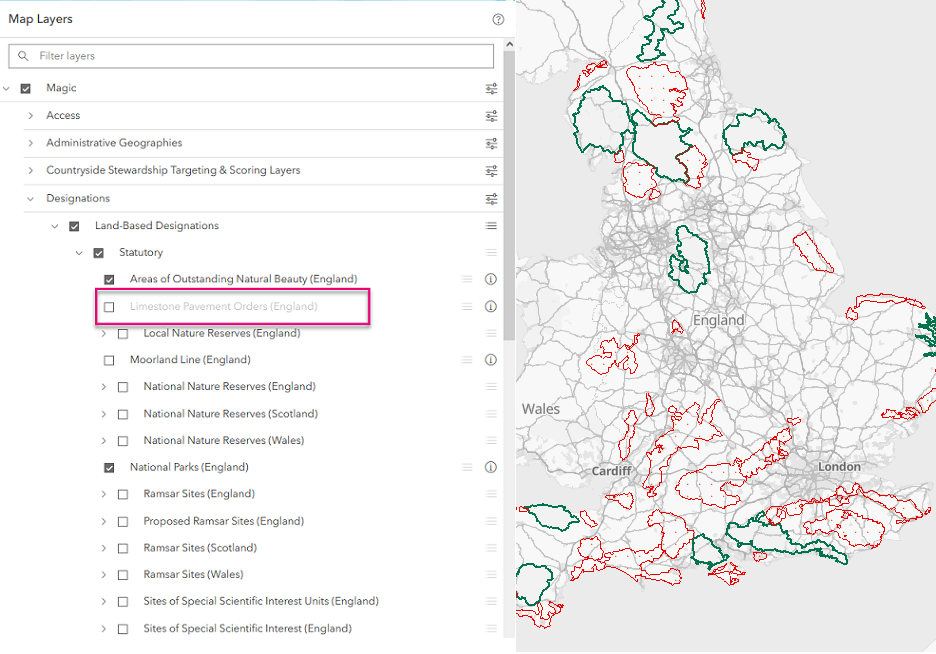
Task: Click reorder handle for National Nature Reserves (Scotland)
Action: click(x=491, y=414)
